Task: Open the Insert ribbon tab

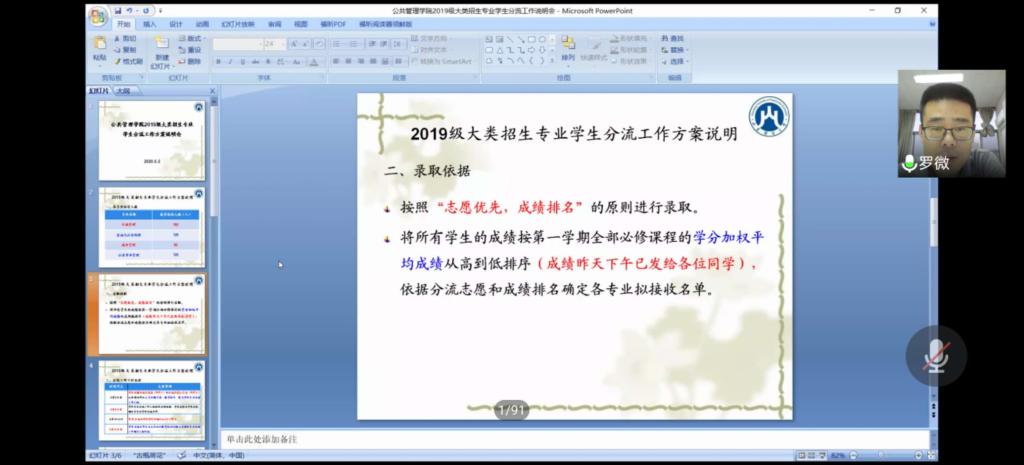Action: coord(149,23)
